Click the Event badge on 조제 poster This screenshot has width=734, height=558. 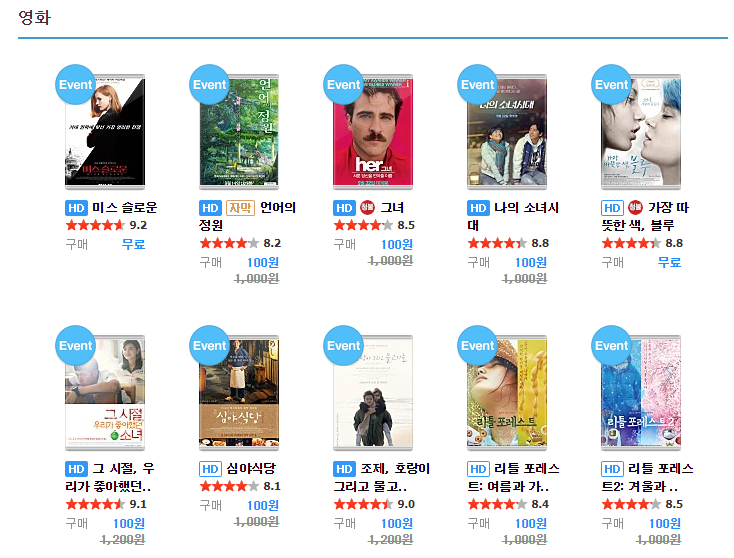(x=343, y=345)
